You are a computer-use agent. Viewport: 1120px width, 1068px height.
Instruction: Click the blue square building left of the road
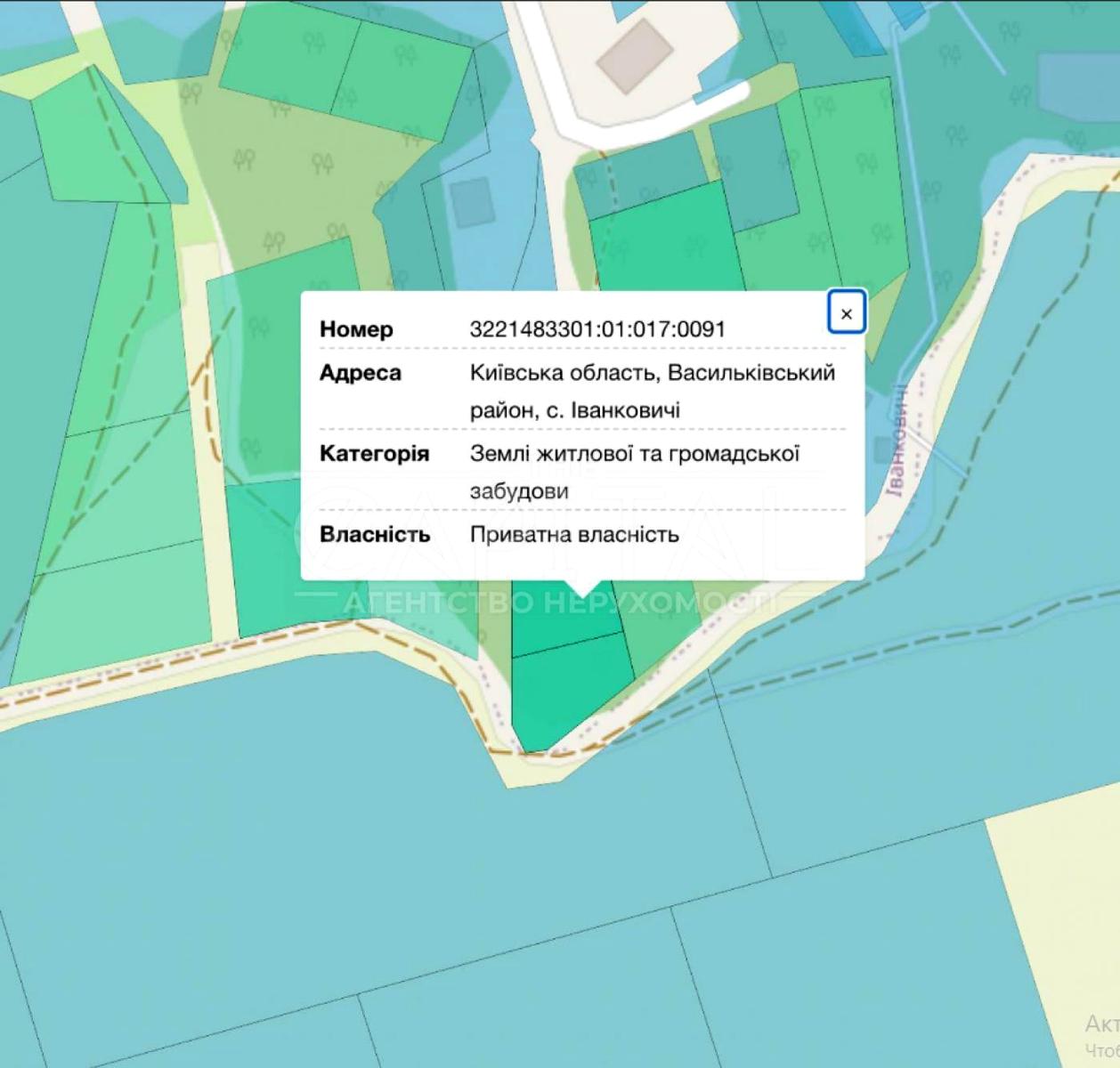[x=472, y=202]
